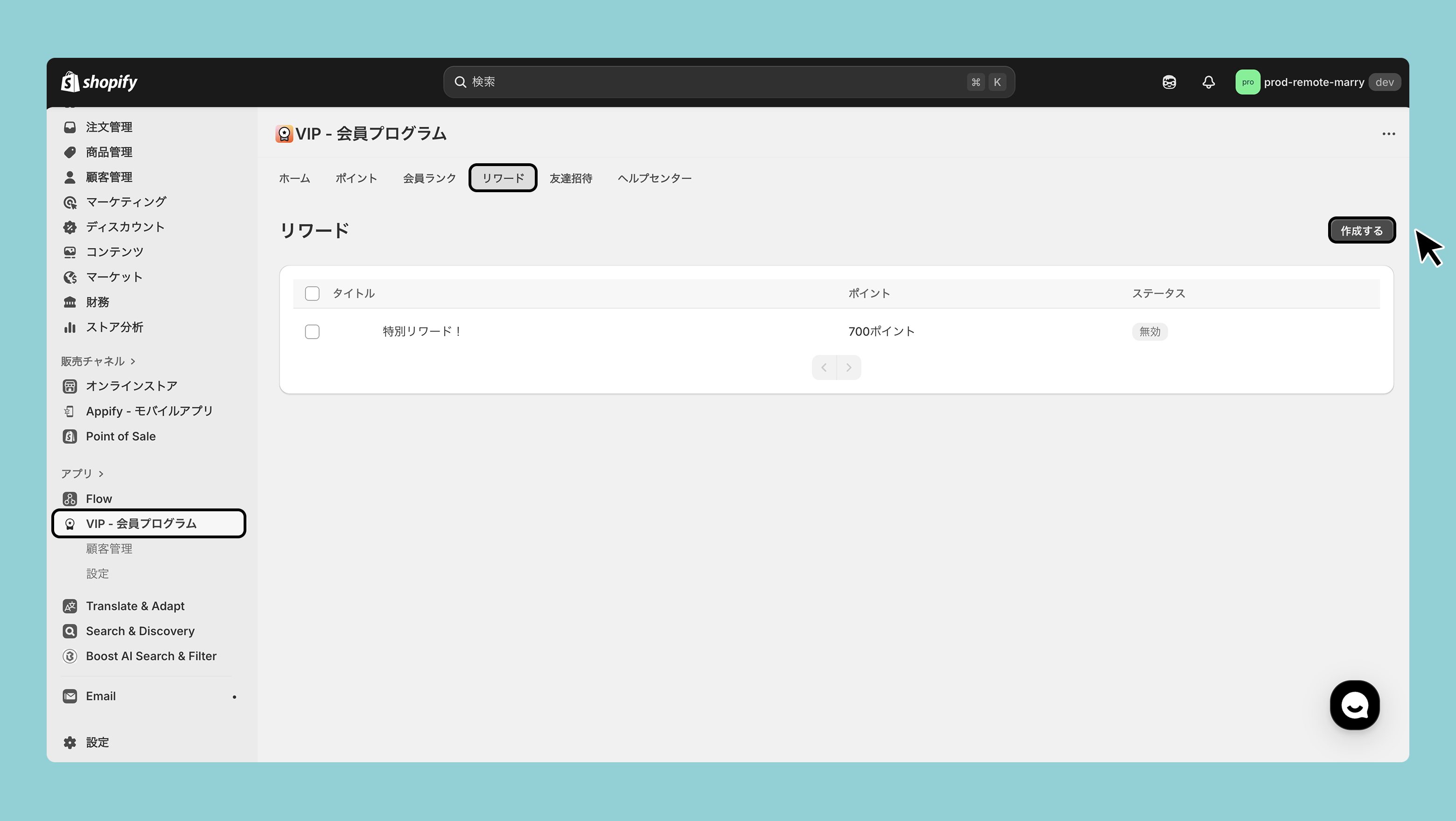Switch to the ポイント tab
Viewport: 1456px width, 821px height.
pyautogui.click(x=356, y=178)
